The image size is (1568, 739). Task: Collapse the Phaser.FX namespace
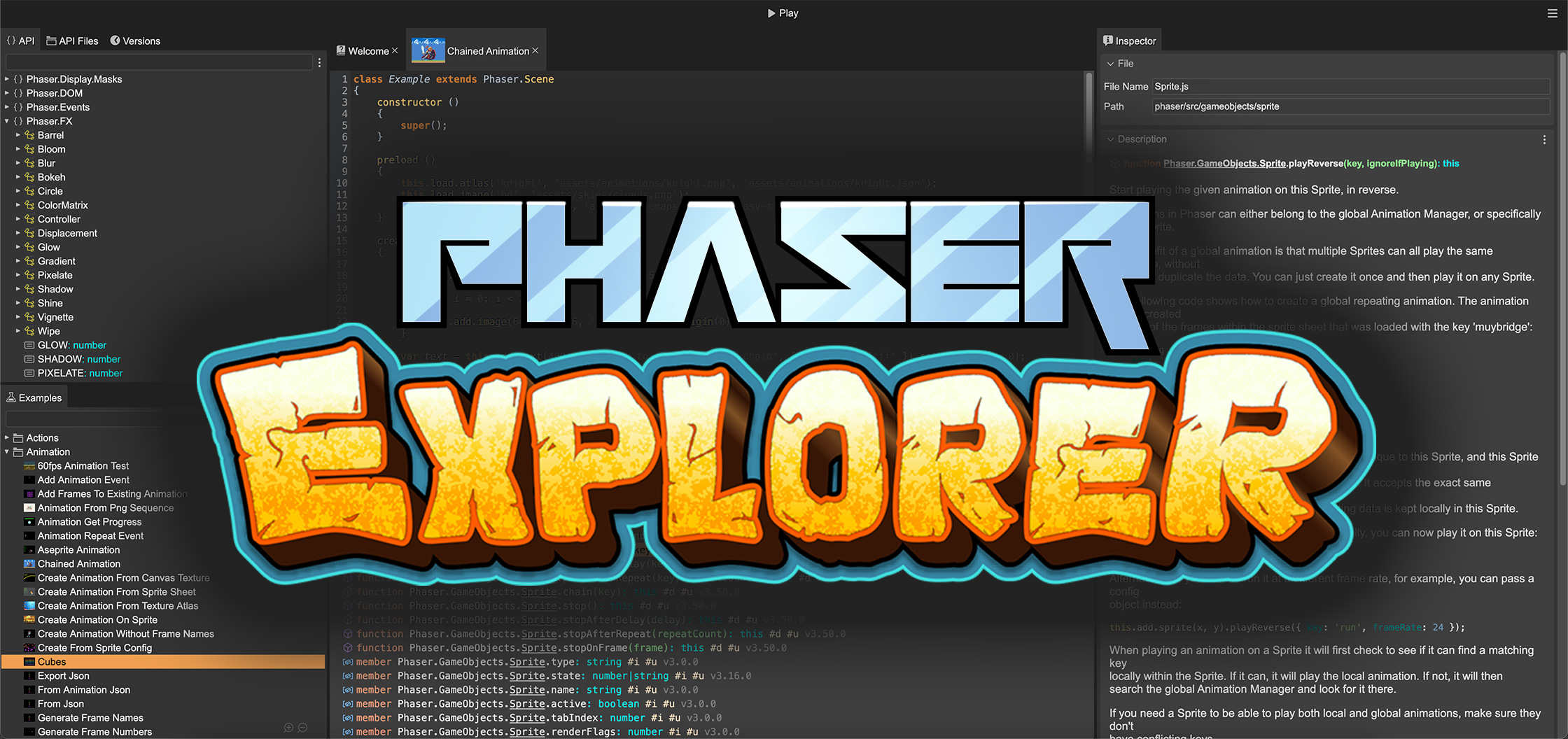coord(7,121)
